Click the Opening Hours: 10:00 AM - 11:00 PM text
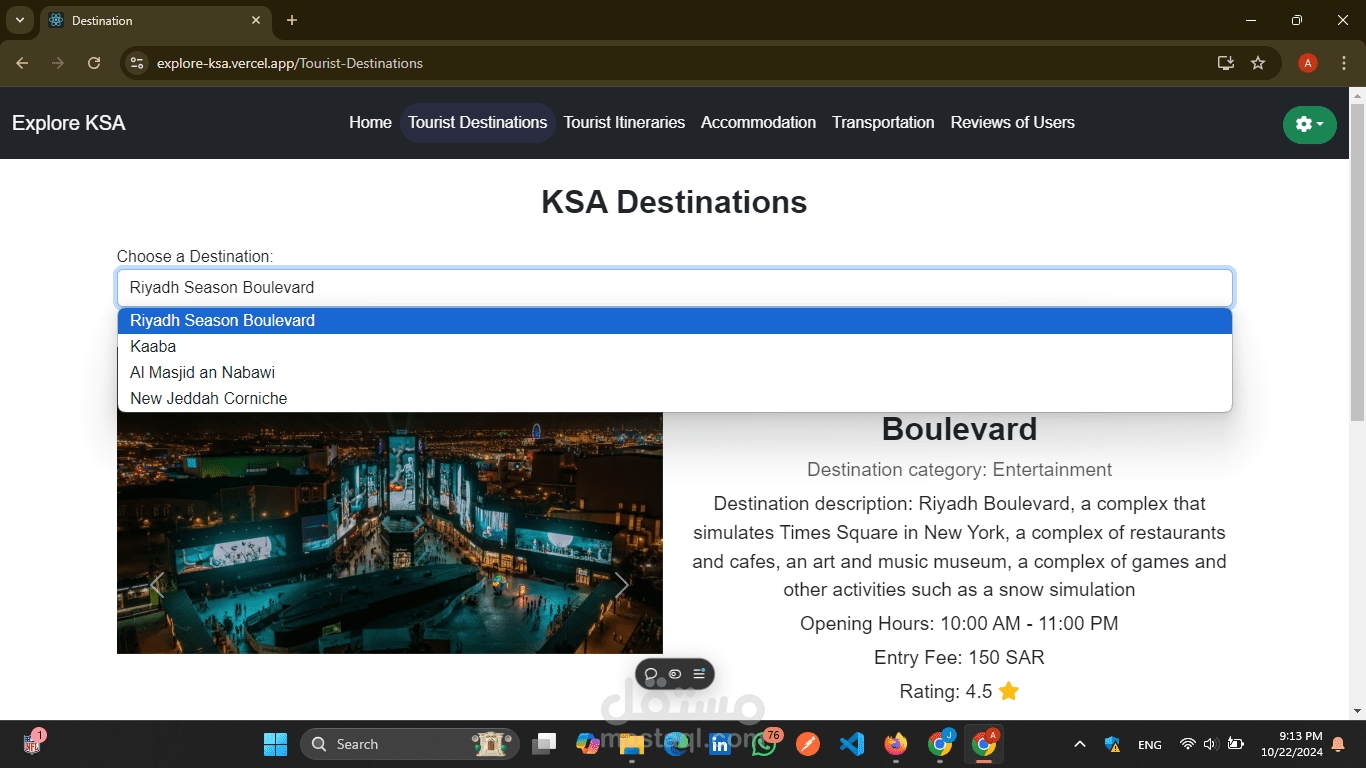Screen dimensions: 1366x768 tap(959, 623)
